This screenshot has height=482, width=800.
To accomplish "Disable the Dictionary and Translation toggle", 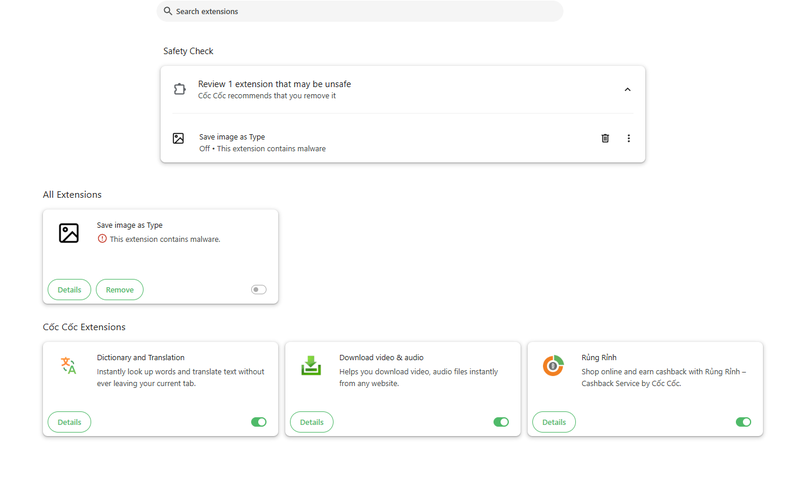I will click(259, 422).
